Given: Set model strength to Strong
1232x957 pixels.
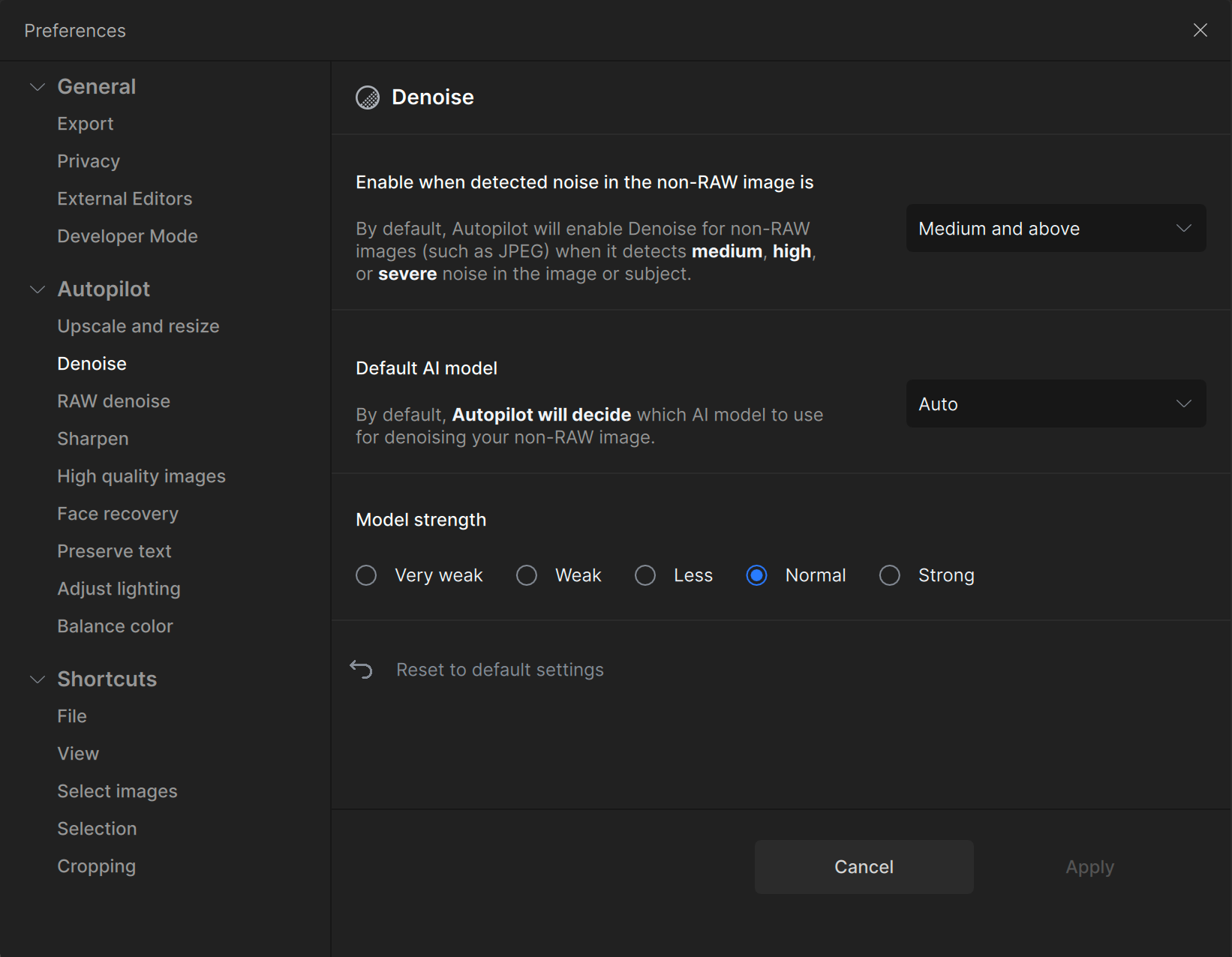Looking at the screenshot, I should pos(890,575).
